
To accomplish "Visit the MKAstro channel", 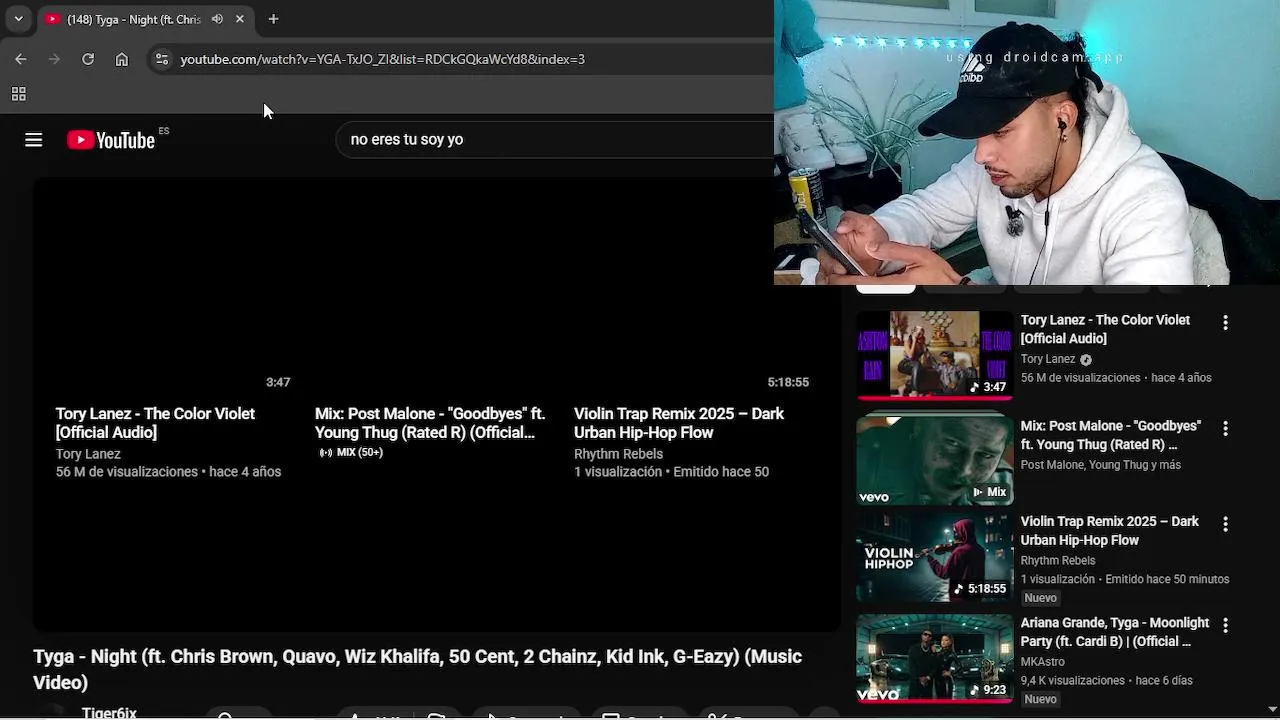I will [x=1042, y=662].
